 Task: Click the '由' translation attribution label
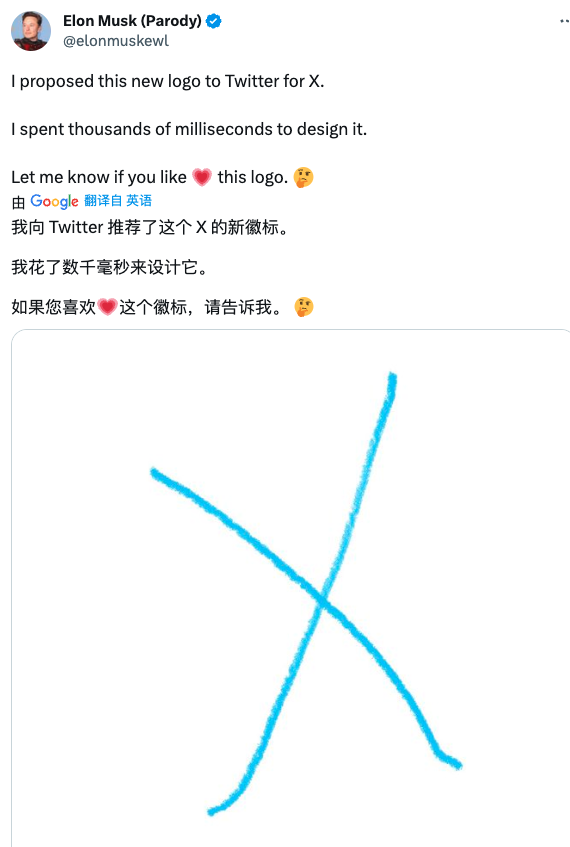18,202
